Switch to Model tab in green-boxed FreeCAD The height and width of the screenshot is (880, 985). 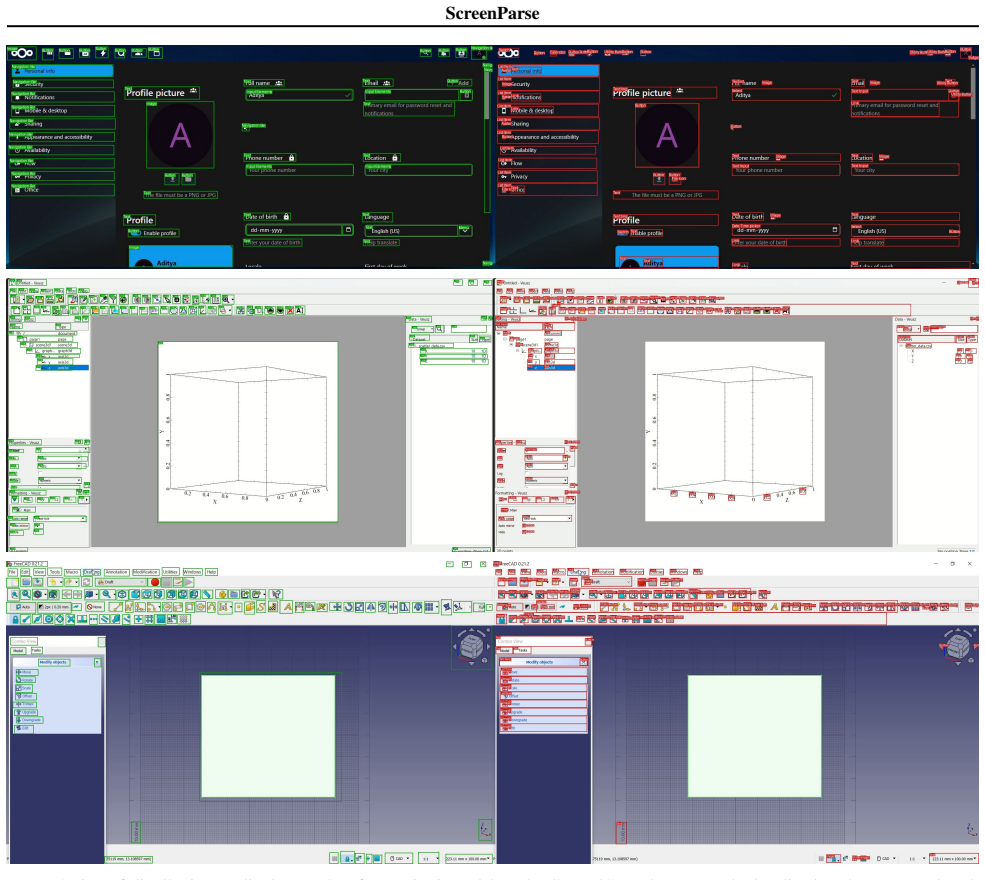[19, 651]
